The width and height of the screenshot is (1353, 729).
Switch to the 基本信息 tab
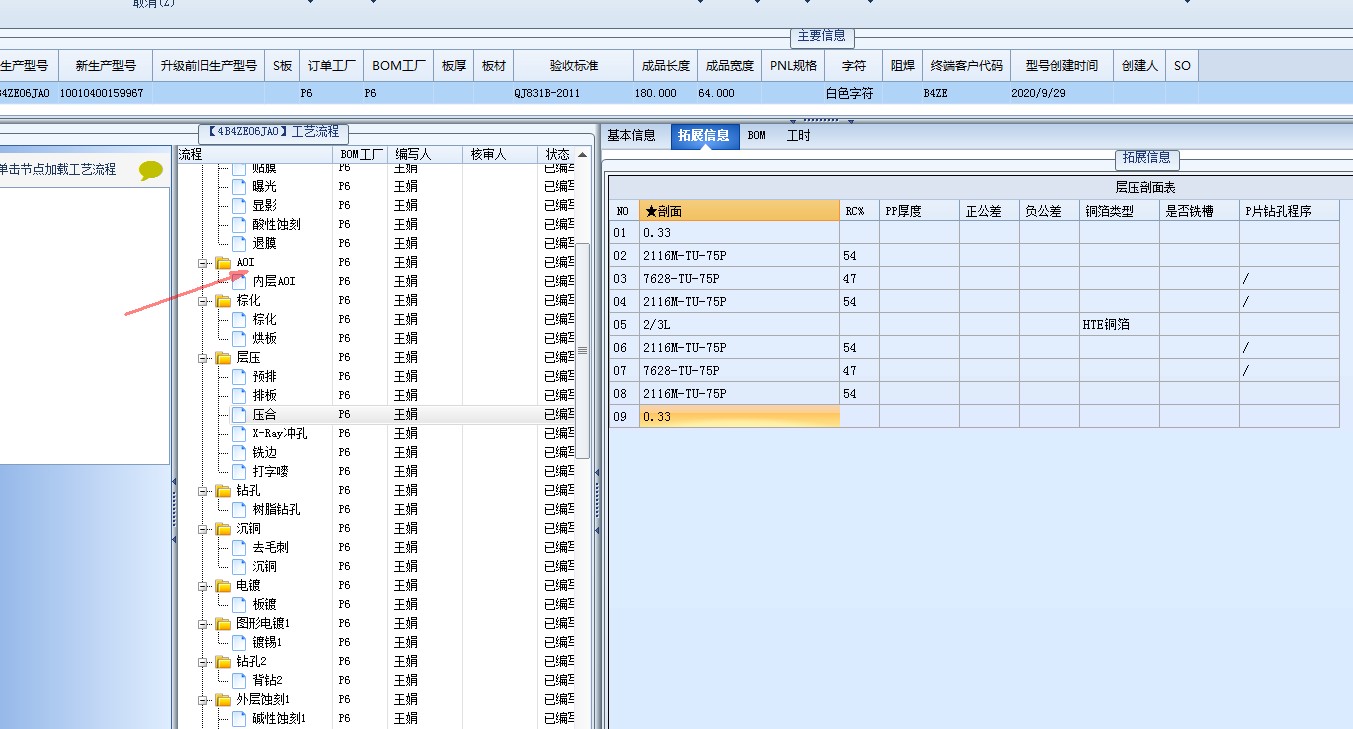tap(632, 136)
